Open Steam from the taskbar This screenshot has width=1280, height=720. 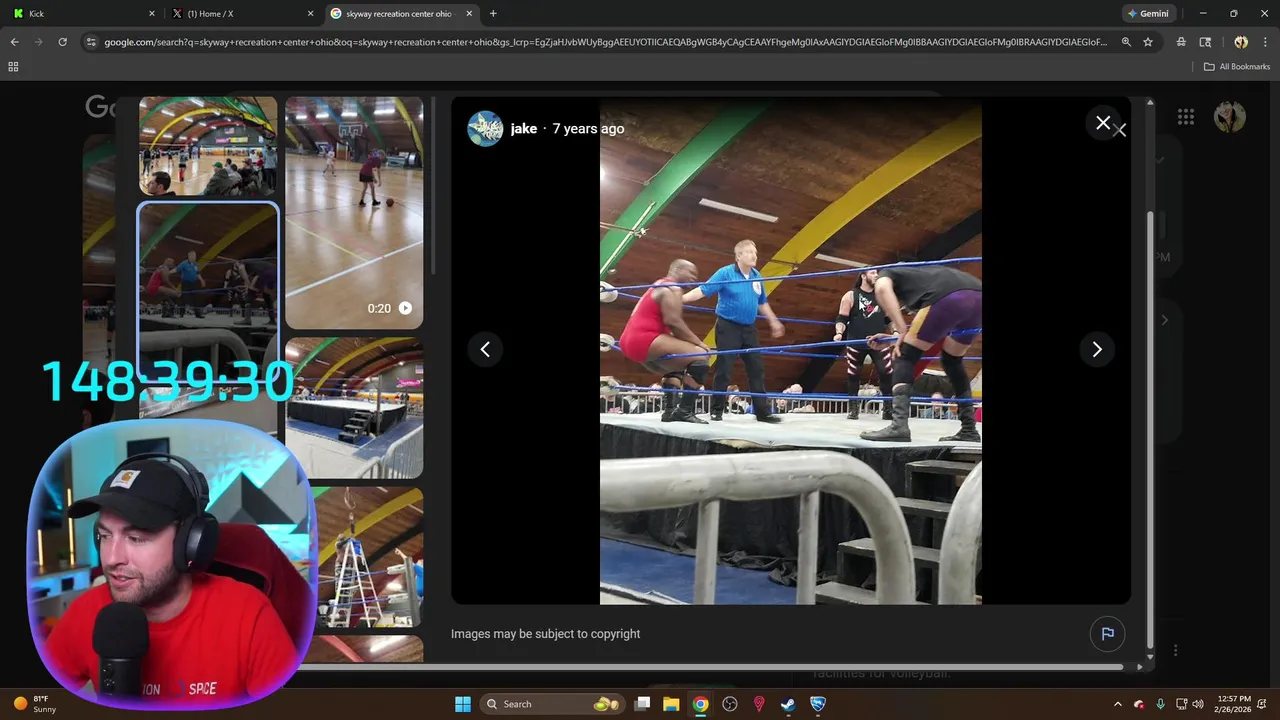pos(788,704)
